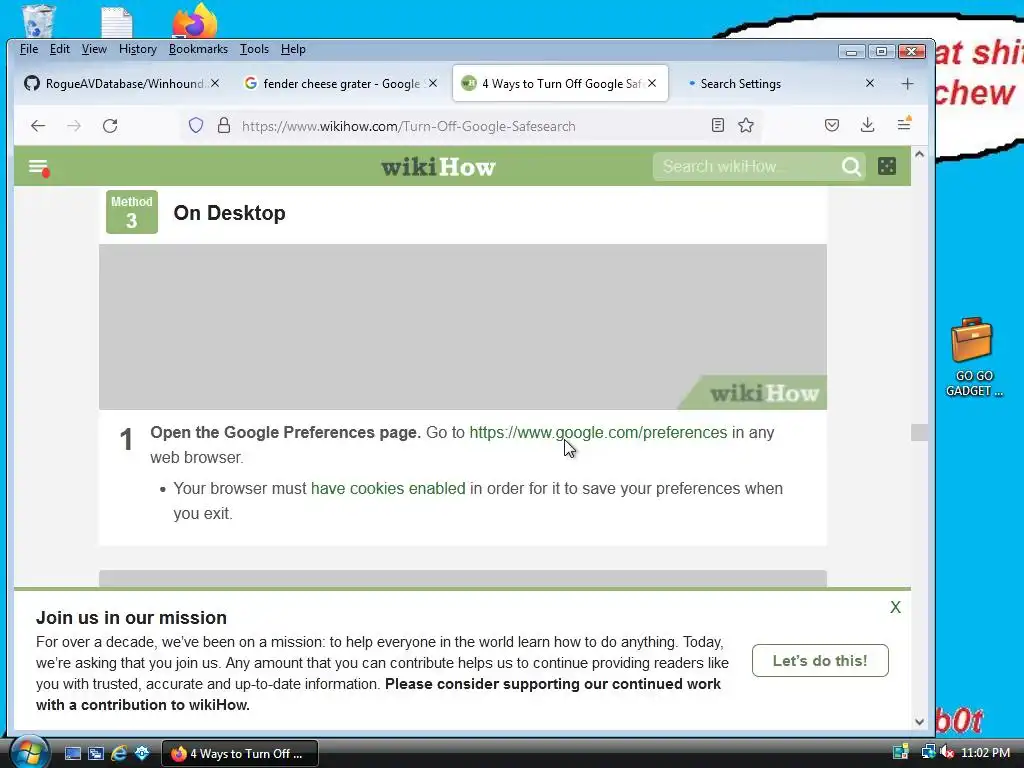
Task: Launch Internet Explorer from quick launch
Action: point(119,754)
